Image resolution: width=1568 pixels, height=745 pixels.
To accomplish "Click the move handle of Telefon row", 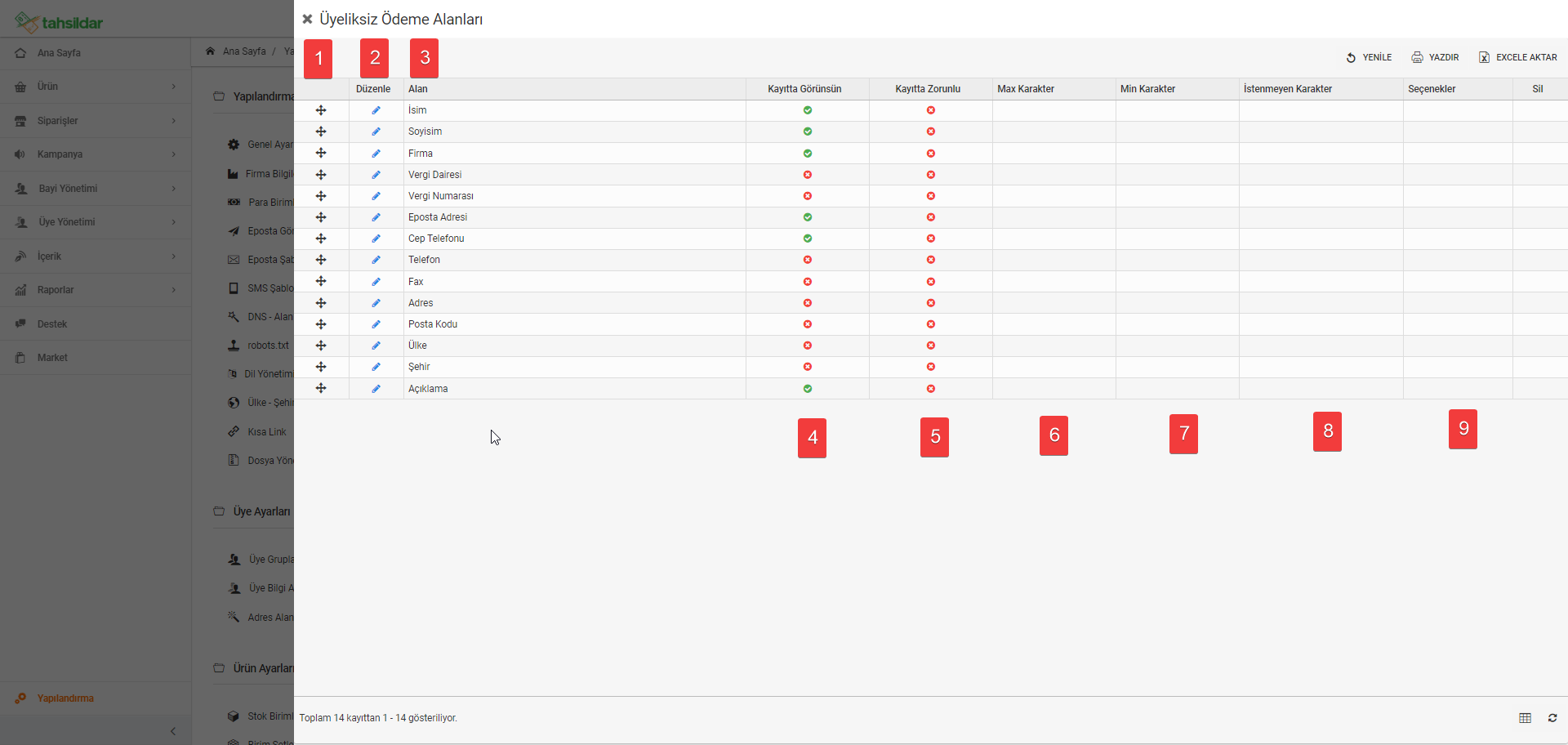I will tap(321, 260).
